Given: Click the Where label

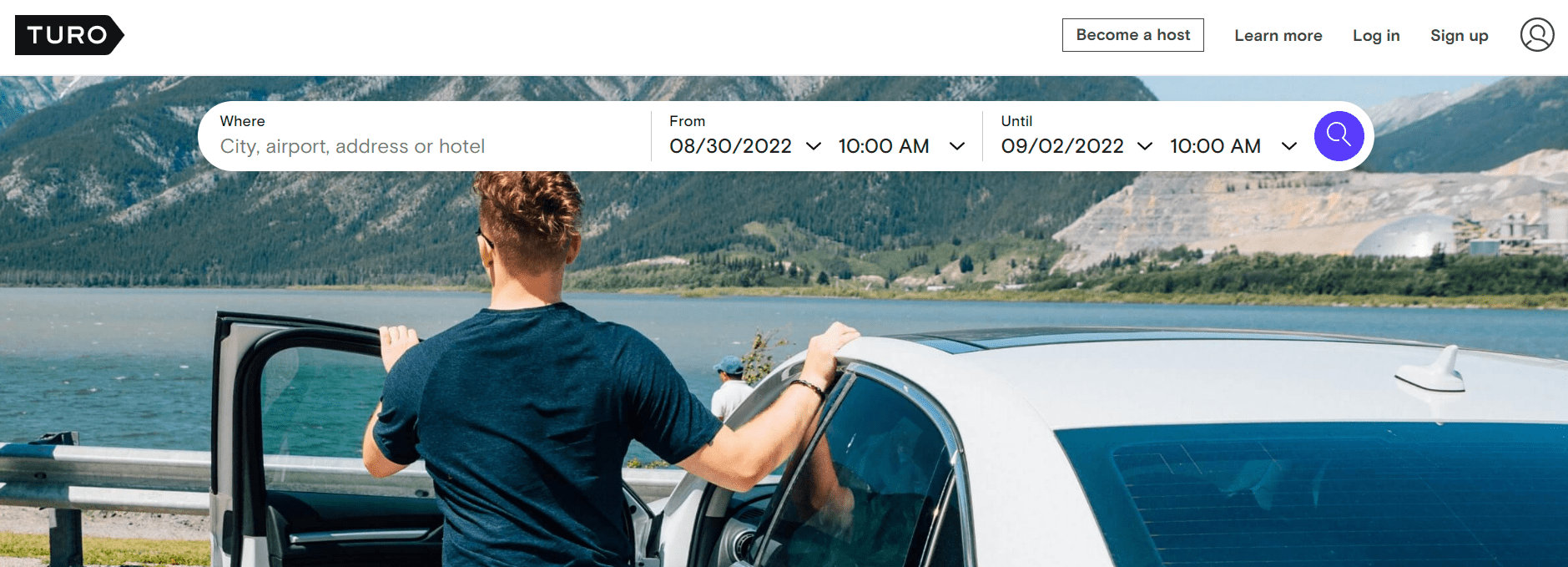Looking at the screenshot, I should click(242, 121).
